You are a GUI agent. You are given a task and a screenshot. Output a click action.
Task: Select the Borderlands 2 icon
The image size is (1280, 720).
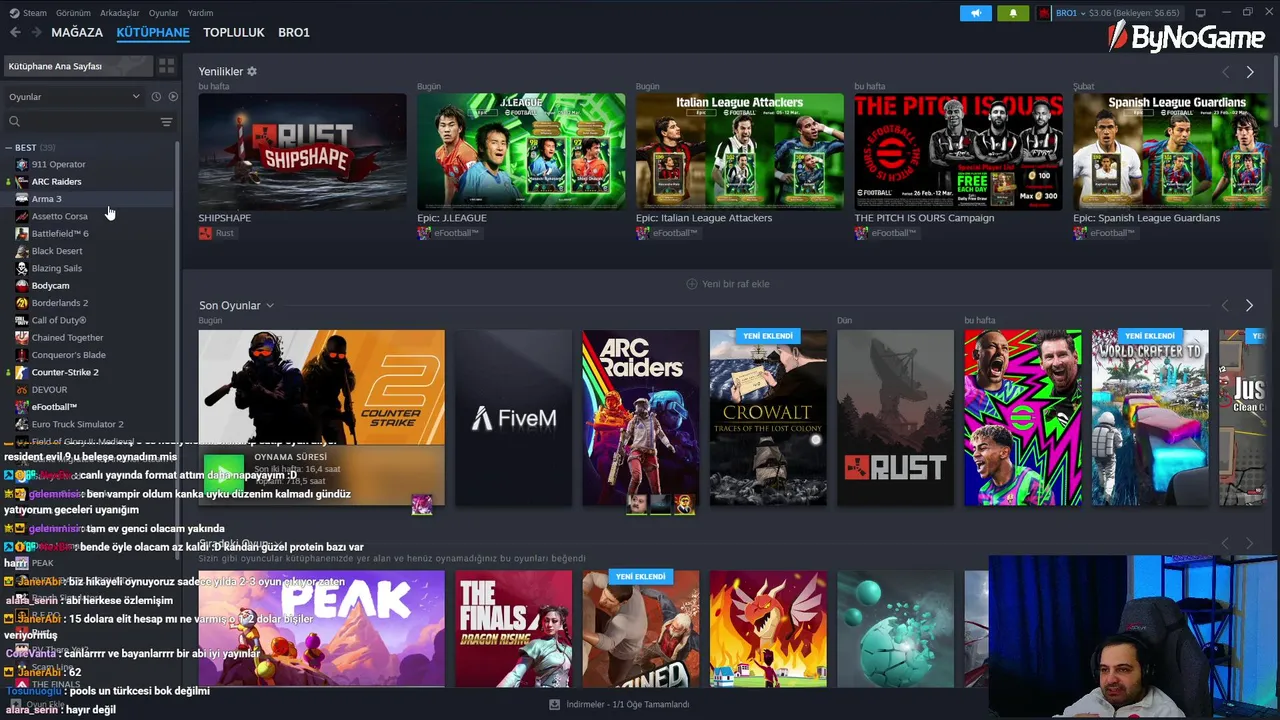pos(22,303)
